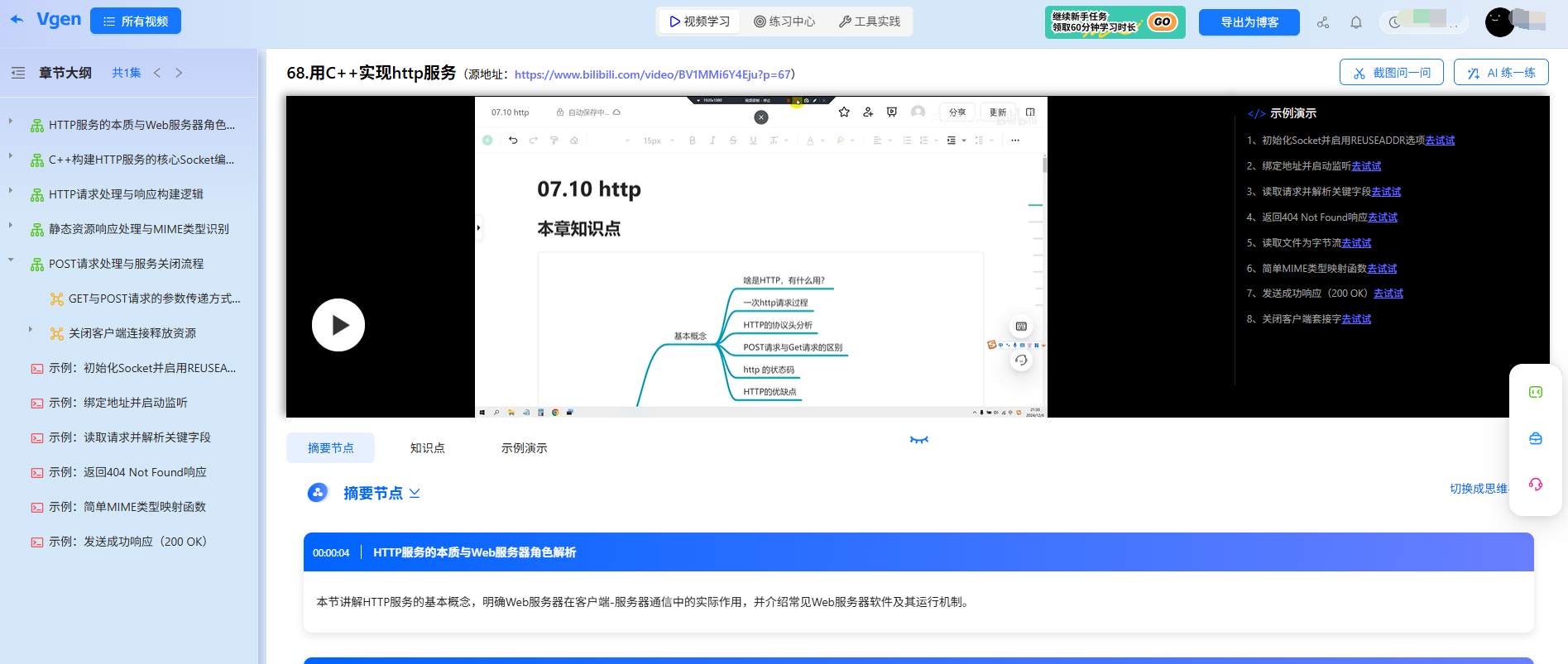Open 示例：简单MIME类型映射函数 item
Viewport: 1568px width, 664px height.
click(119, 507)
